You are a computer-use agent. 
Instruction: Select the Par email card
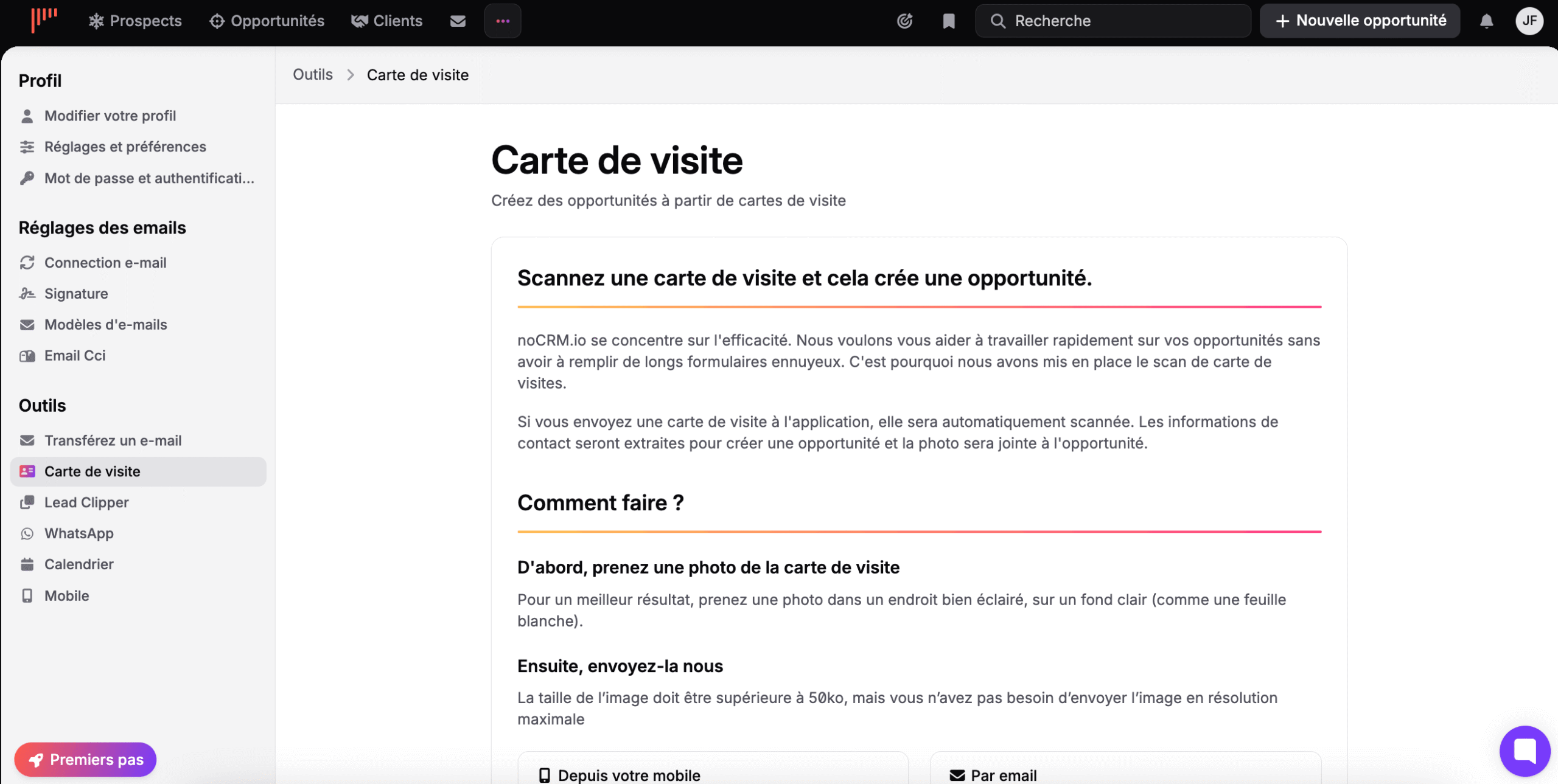pyautogui.click(x=1125, y=768)
